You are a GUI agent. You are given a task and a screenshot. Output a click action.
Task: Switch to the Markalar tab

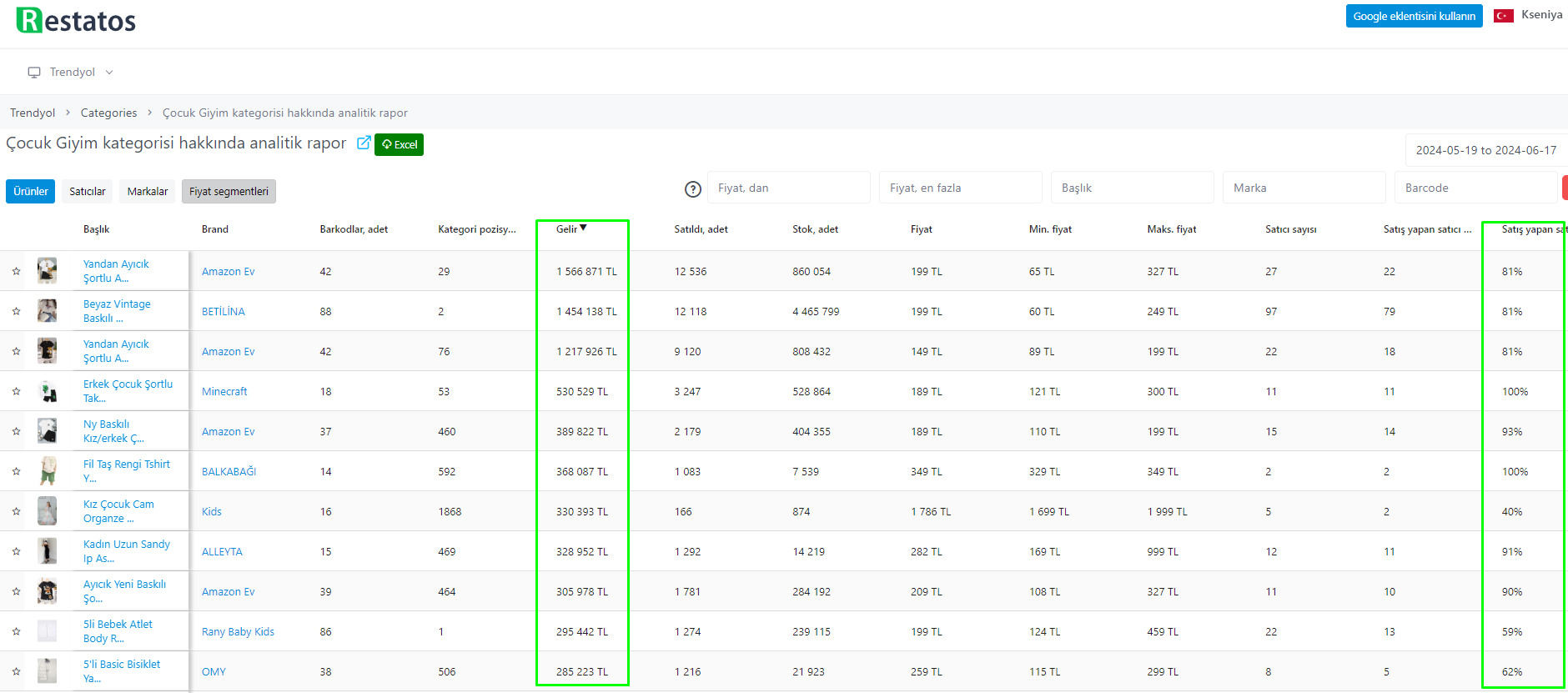[148, 191]
